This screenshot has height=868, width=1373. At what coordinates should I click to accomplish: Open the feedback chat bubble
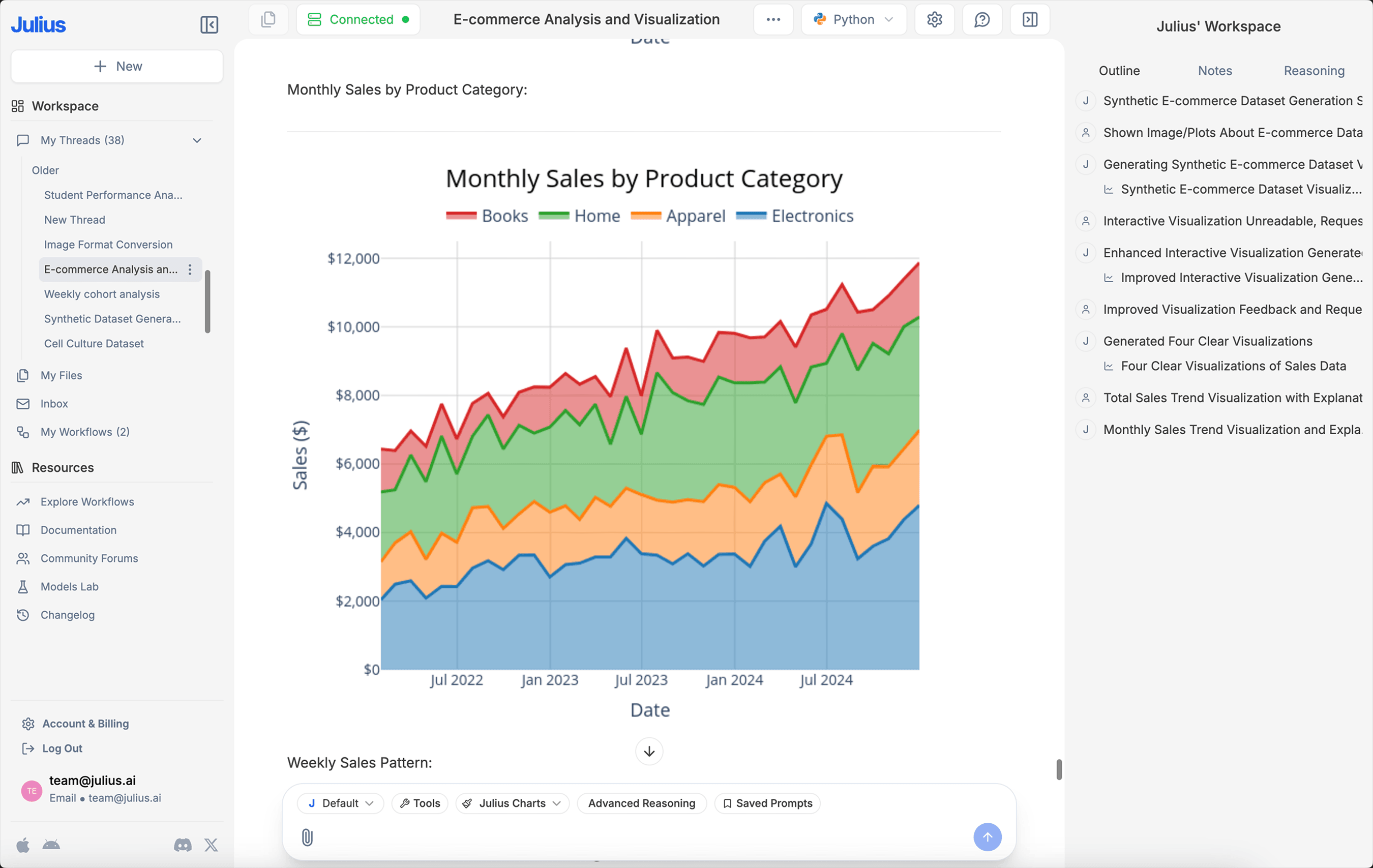coord(982,19)
